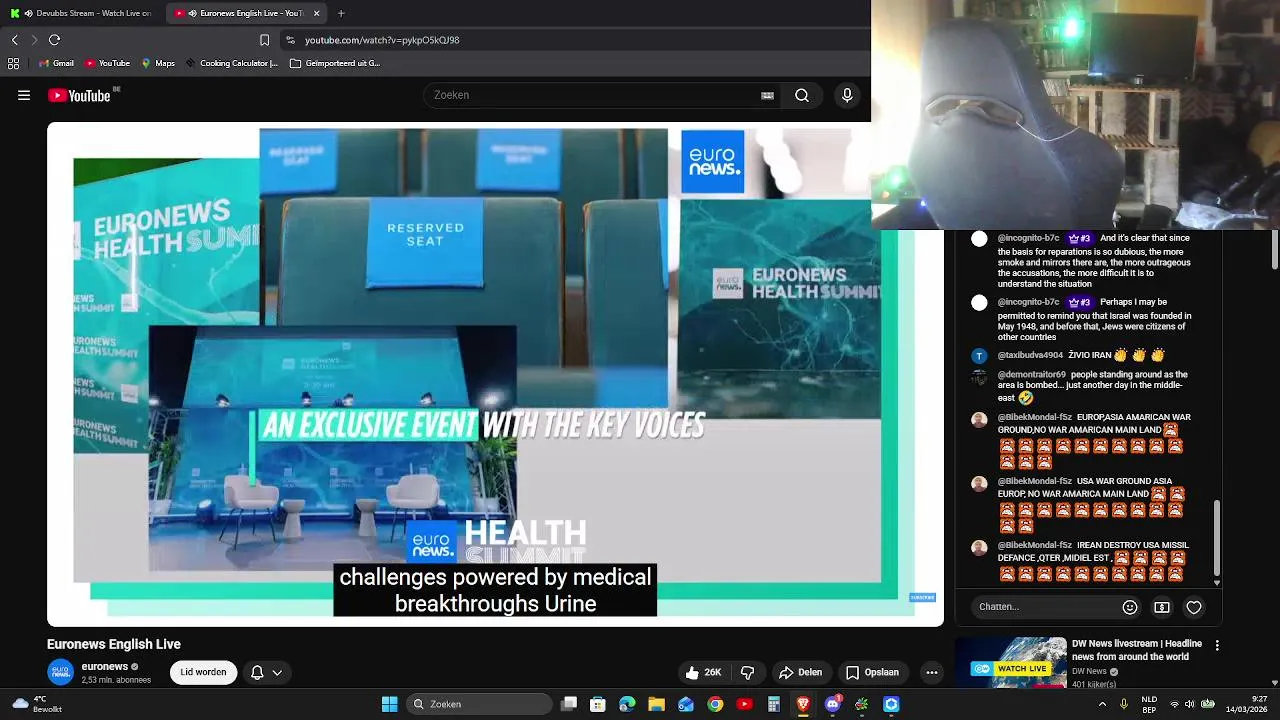1280x720 pixels.
Task: Open the DW News livestream thumbnail
Action: coord(1010,662)
